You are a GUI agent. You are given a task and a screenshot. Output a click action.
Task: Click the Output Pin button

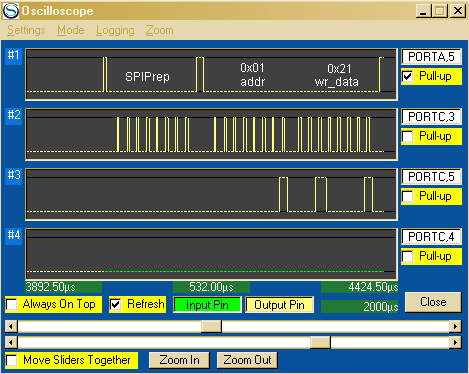[279, 305]
